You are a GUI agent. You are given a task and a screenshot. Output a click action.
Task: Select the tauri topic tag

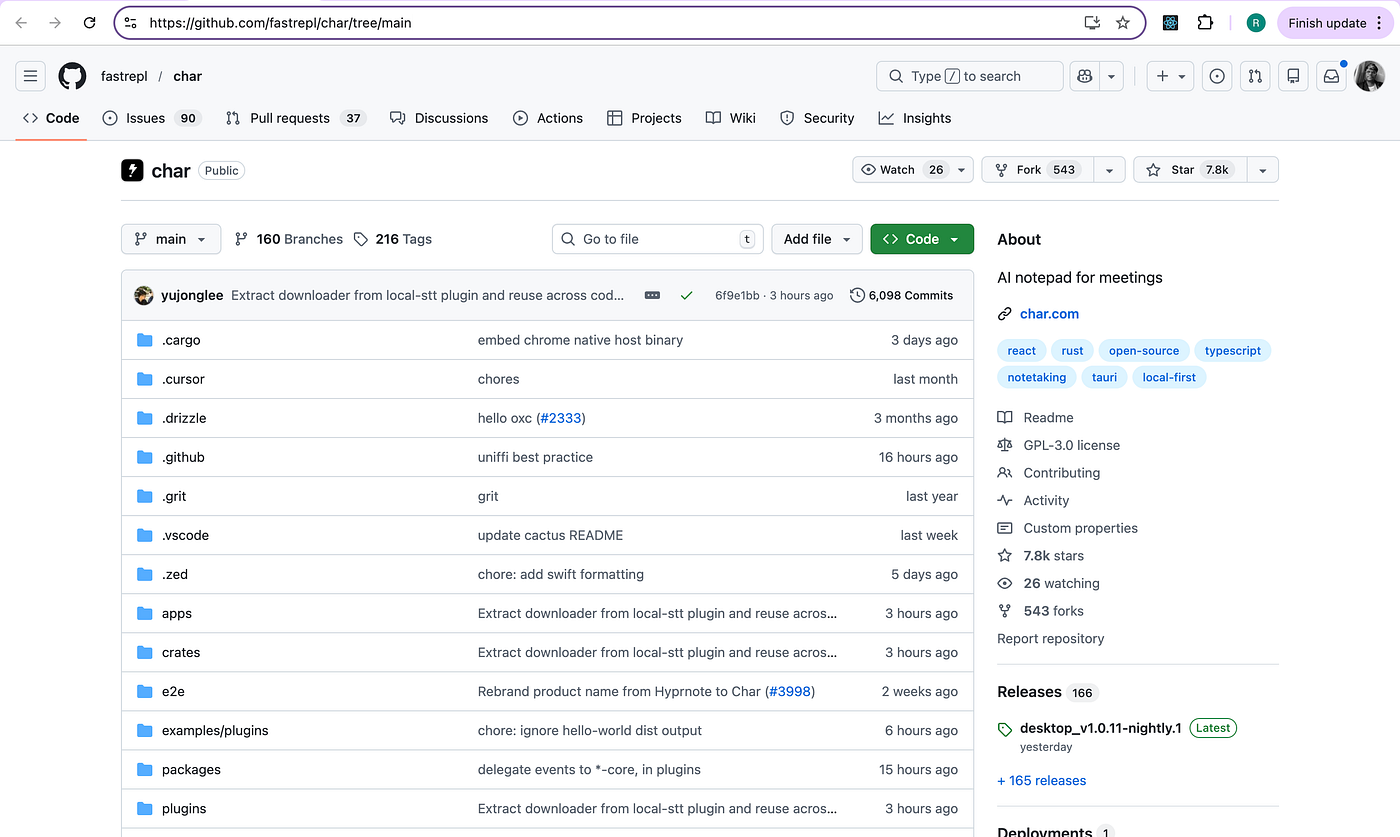pyautogui.click(x=1104, y=378)
